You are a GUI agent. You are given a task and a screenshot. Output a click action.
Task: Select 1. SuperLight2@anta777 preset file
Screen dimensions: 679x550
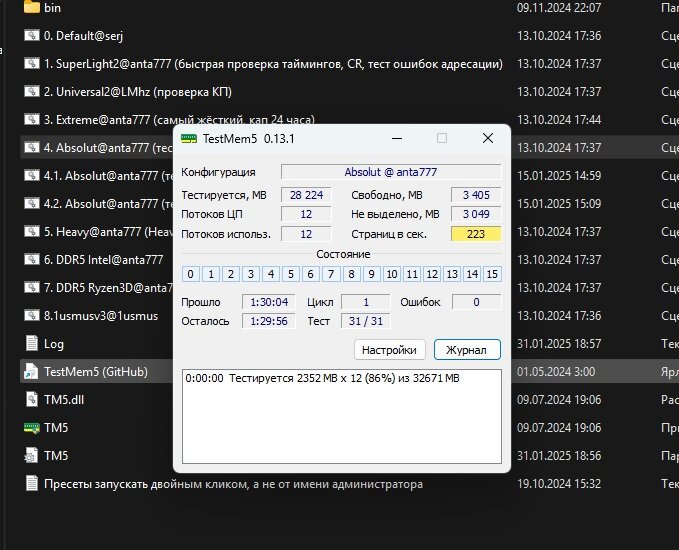click(270, 63)
